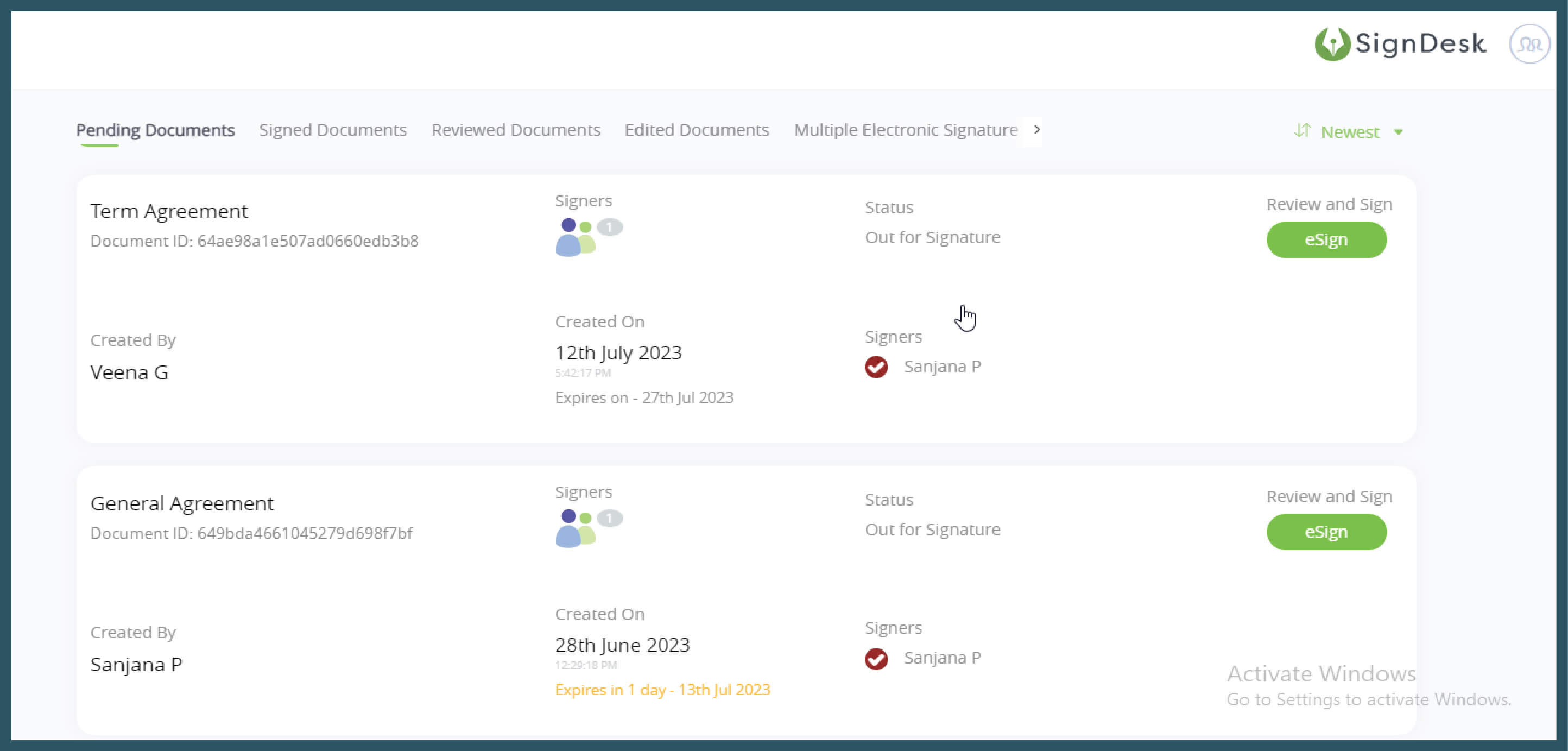The image size is (1568, 751).
Task: Click Term Agreement signers avatar icon
Action: coord(574,238)
